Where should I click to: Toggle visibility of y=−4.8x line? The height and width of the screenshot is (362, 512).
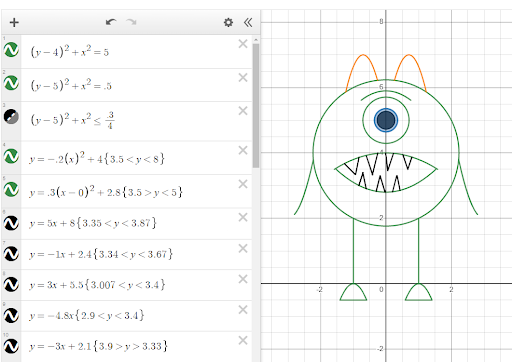(x=11, y=315)
